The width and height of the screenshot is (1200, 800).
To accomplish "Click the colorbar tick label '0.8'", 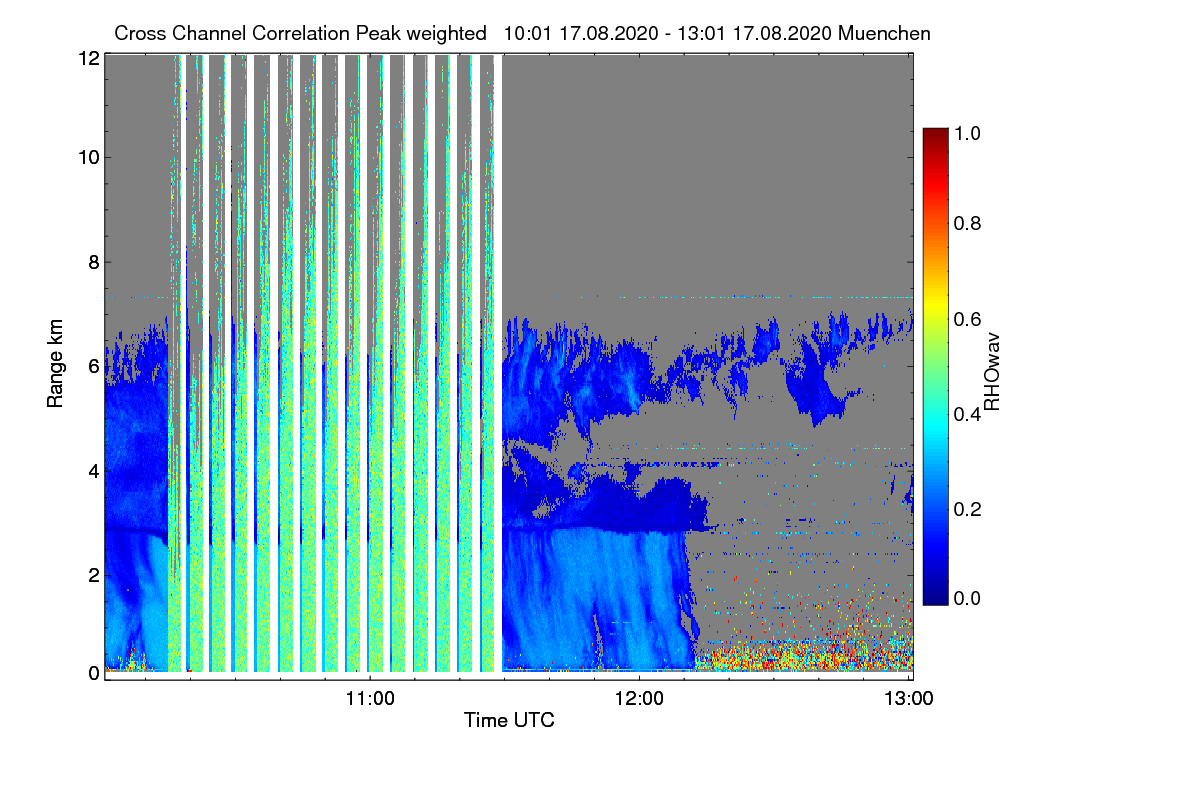I will click(967, 223).
